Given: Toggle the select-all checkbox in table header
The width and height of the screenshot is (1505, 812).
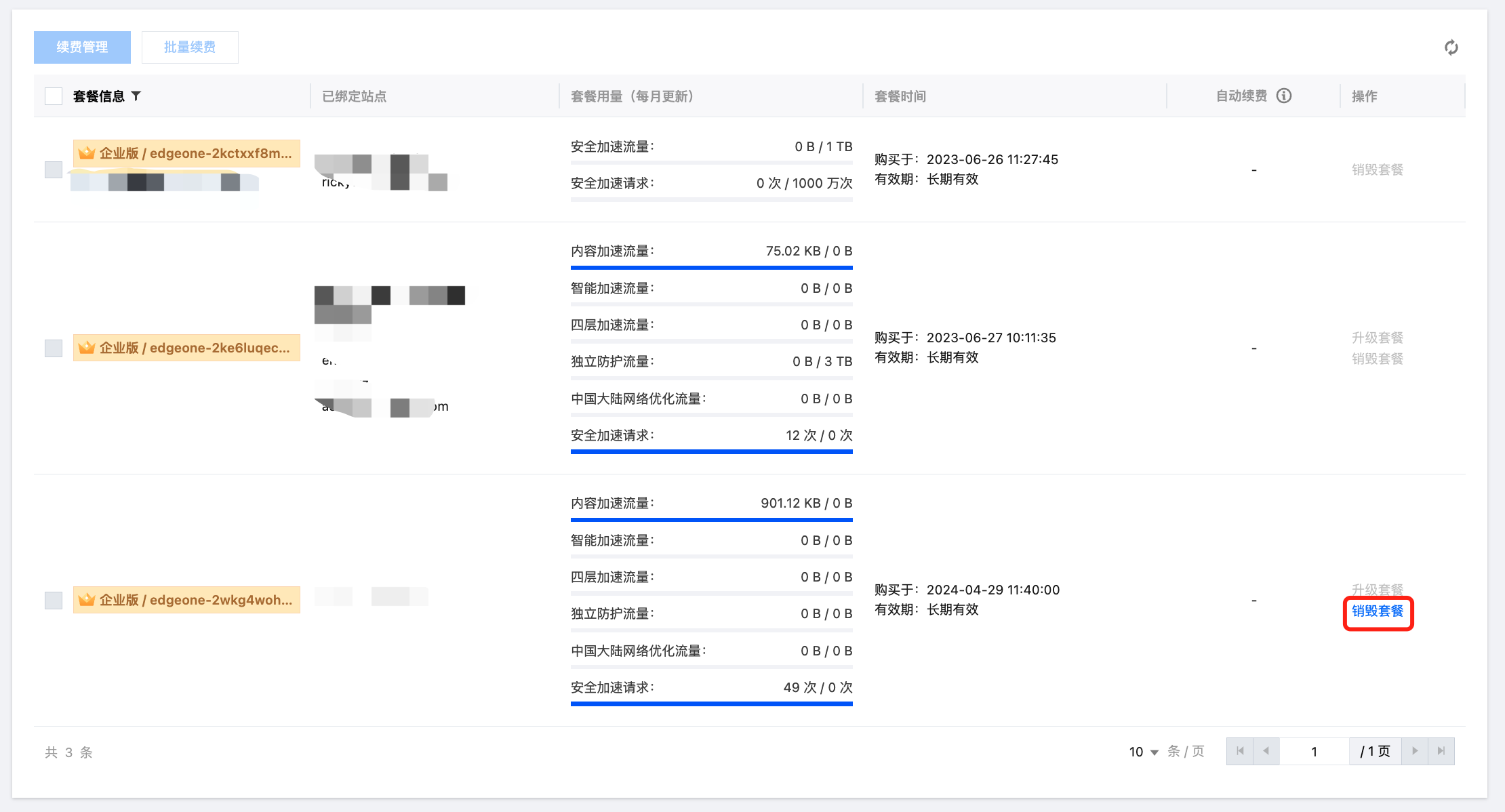Looking at the screenshot, I should pos(54,96).
